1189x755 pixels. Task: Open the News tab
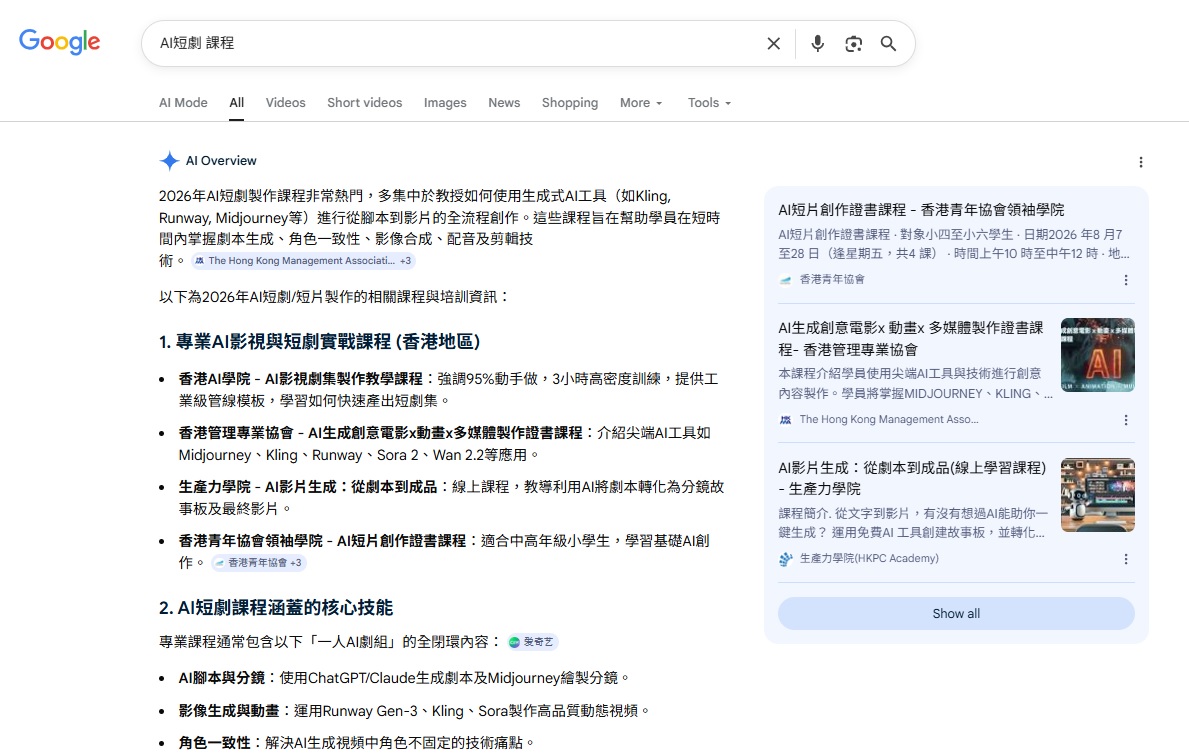pos(504,102)
